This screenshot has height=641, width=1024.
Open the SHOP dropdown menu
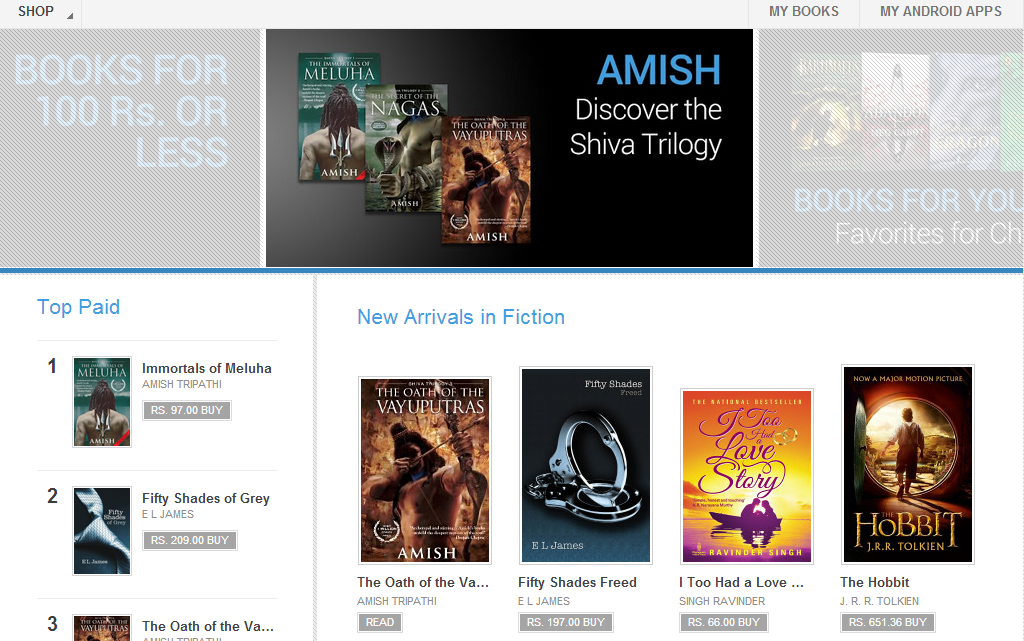40,12
